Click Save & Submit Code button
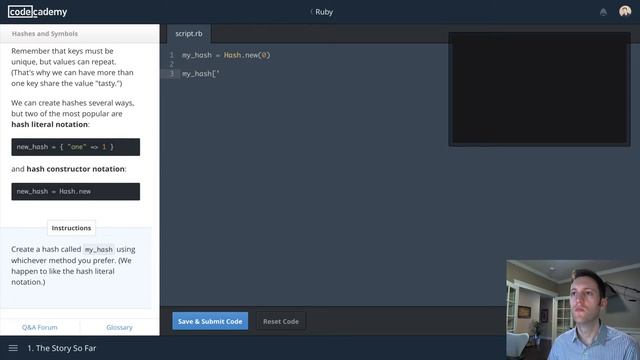640x360 pixels. tap(210, 321)
